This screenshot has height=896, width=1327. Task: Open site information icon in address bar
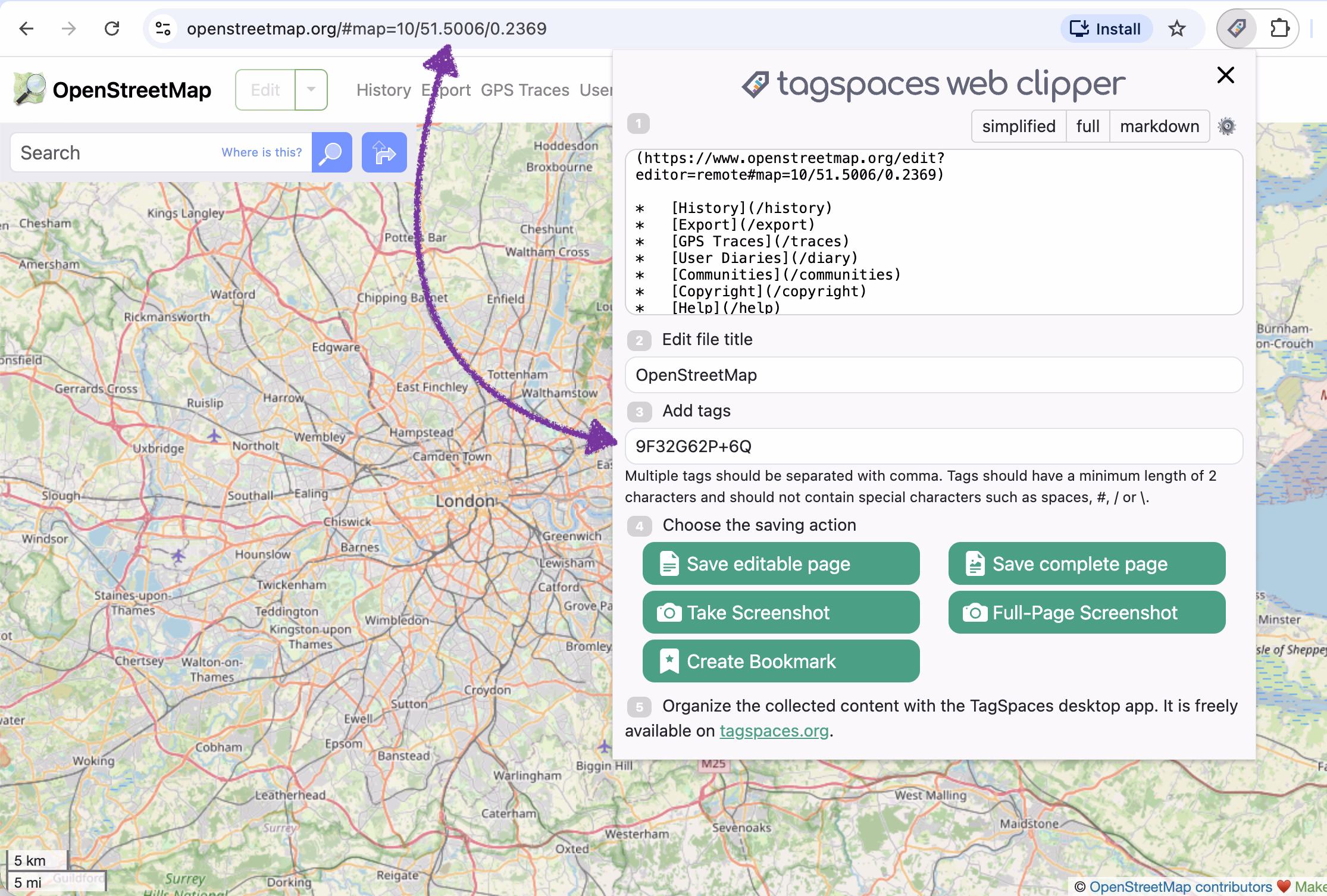[x=163, y=29]
